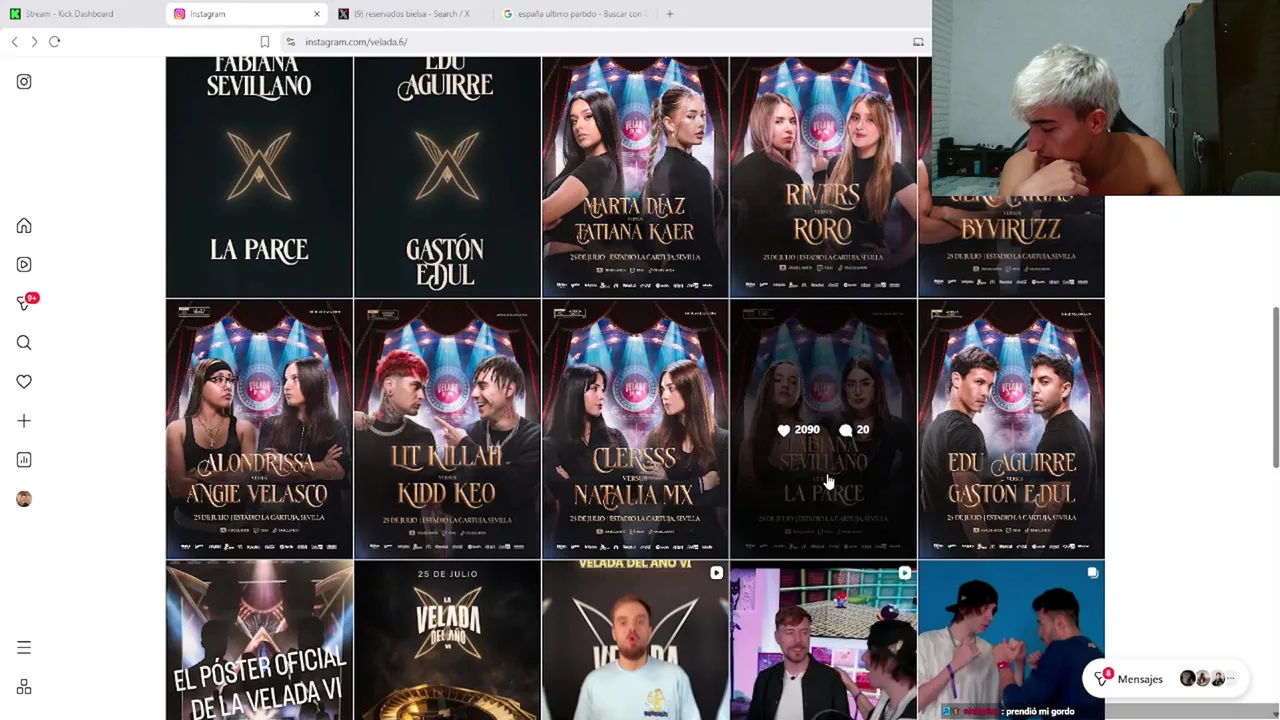Open Meta apps grid icon
This screenshot has width=1280, height=720.
tap(24, 687)
